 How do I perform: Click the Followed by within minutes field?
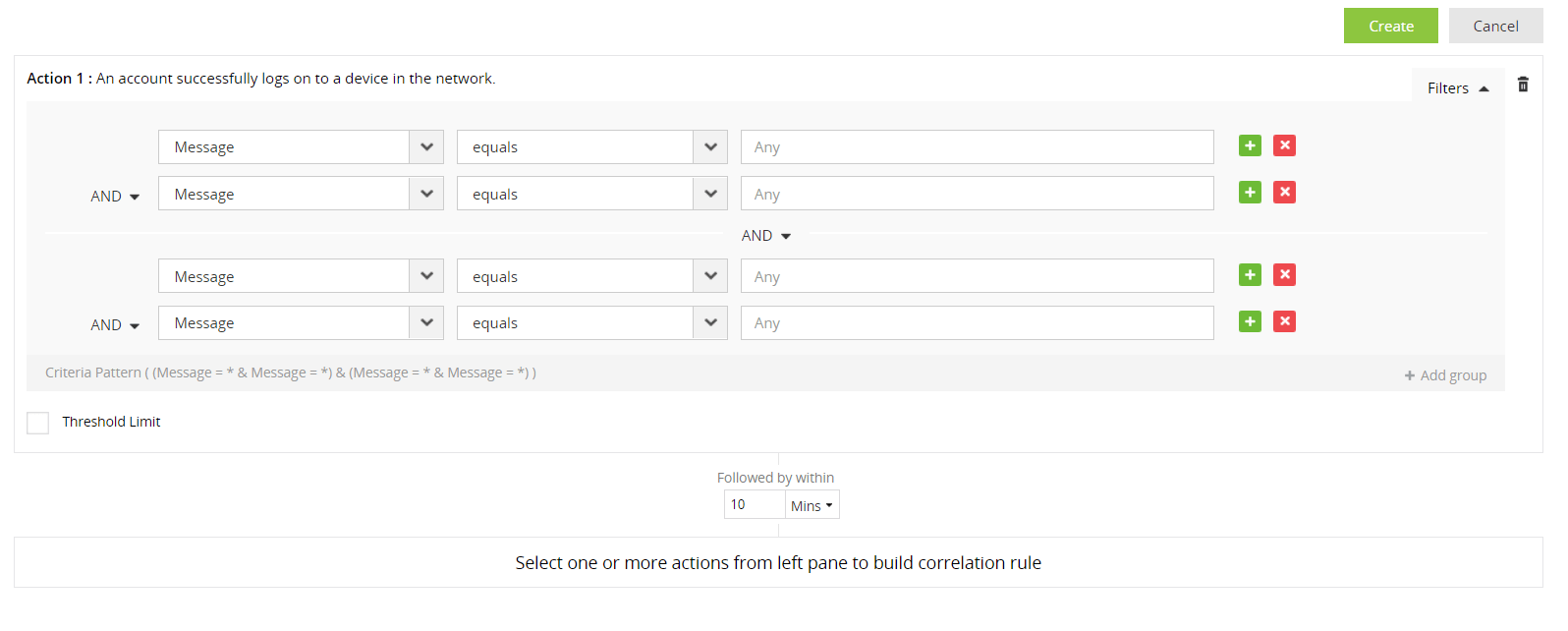click(754, 505)
